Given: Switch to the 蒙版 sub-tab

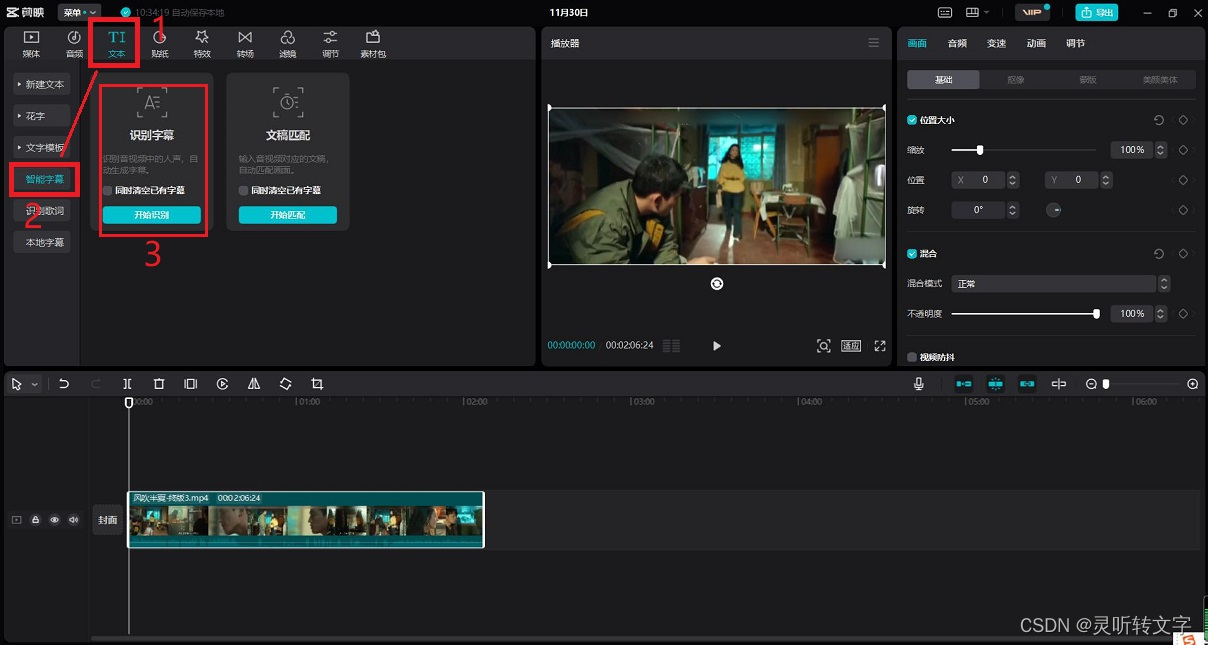Looking at the screenshot, I should 1087,80.
